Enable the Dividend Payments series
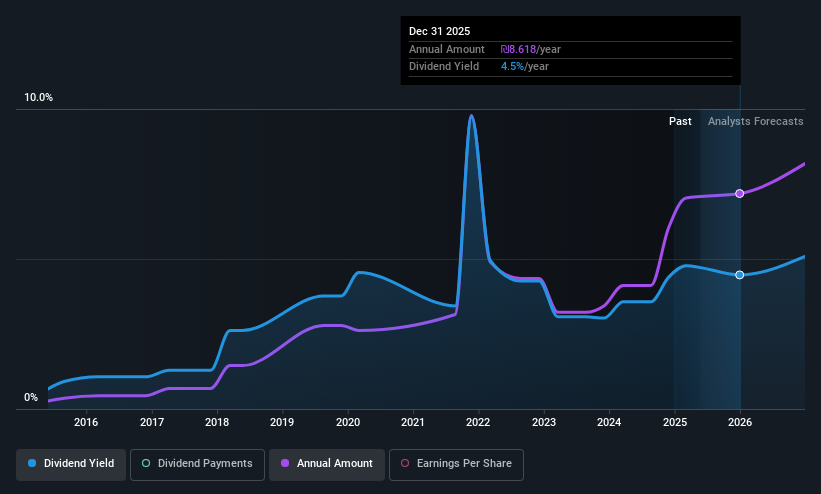This screenshot has width=821, height=494. (197, 464)
